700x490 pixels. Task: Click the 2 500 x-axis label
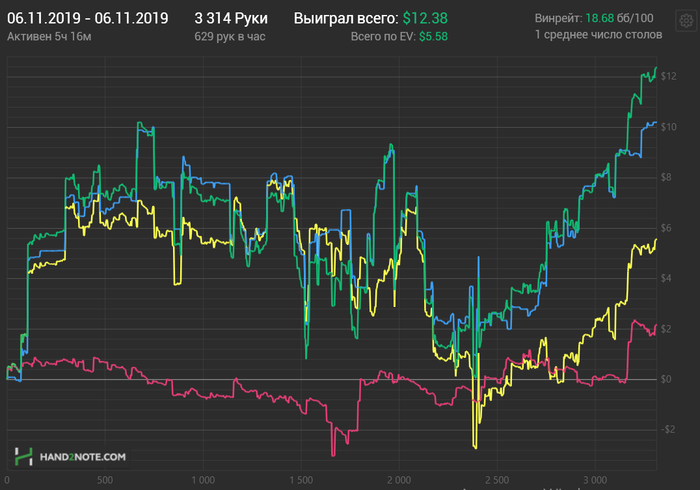tap(497, 480)
